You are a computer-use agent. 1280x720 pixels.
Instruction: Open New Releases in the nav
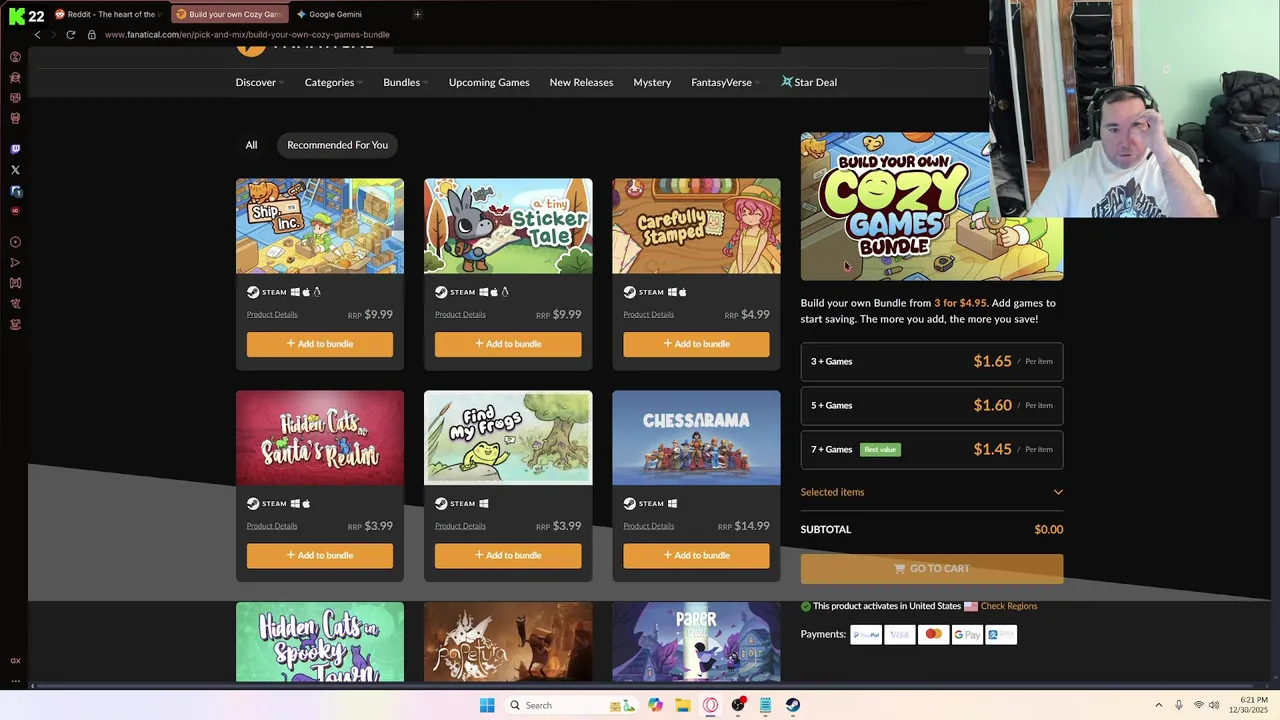[581, 82]
